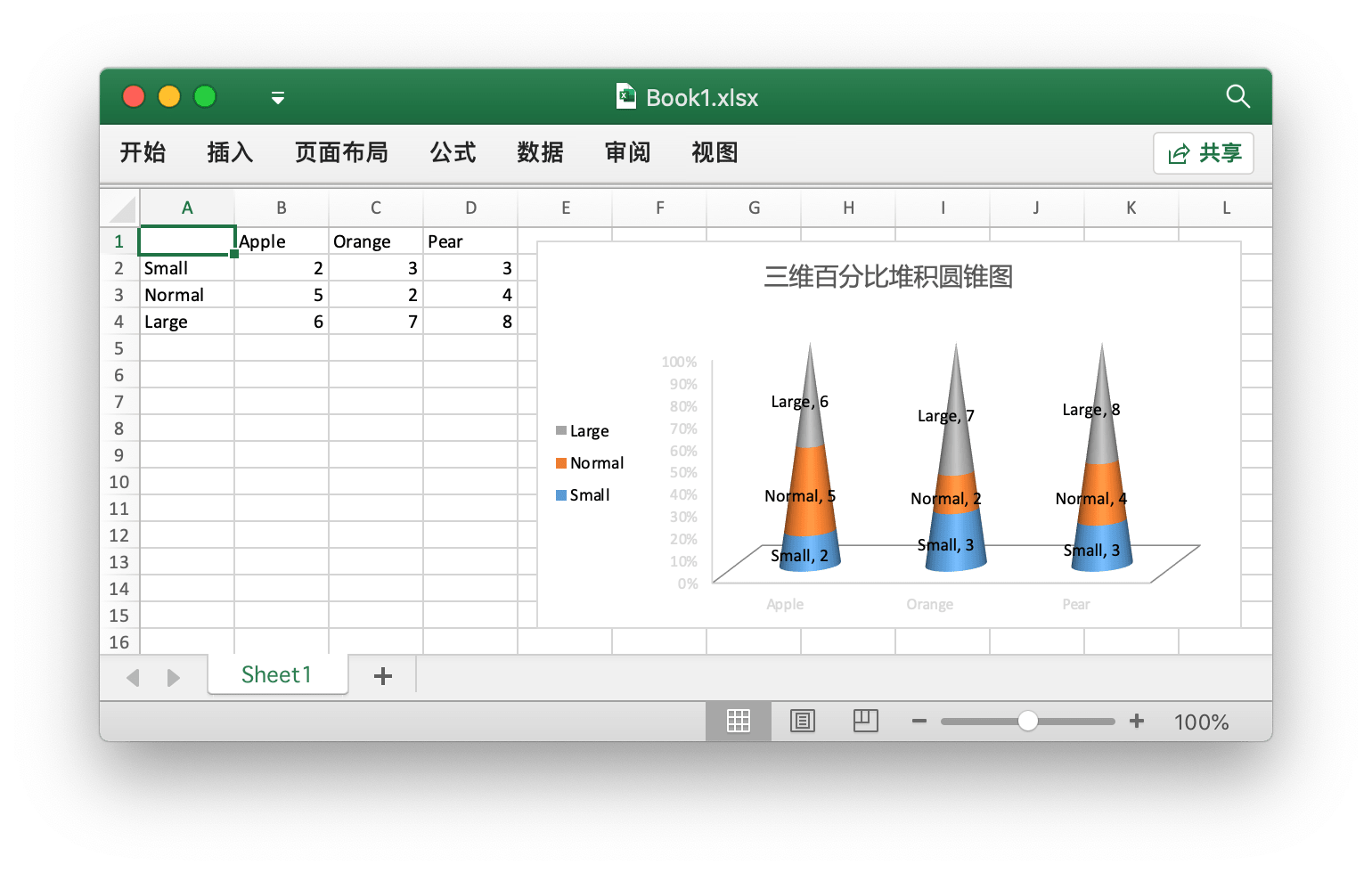Switch to Page Layout view icon
The width and height of the screenshot is (1372, 873).
(x=802, y=721)
